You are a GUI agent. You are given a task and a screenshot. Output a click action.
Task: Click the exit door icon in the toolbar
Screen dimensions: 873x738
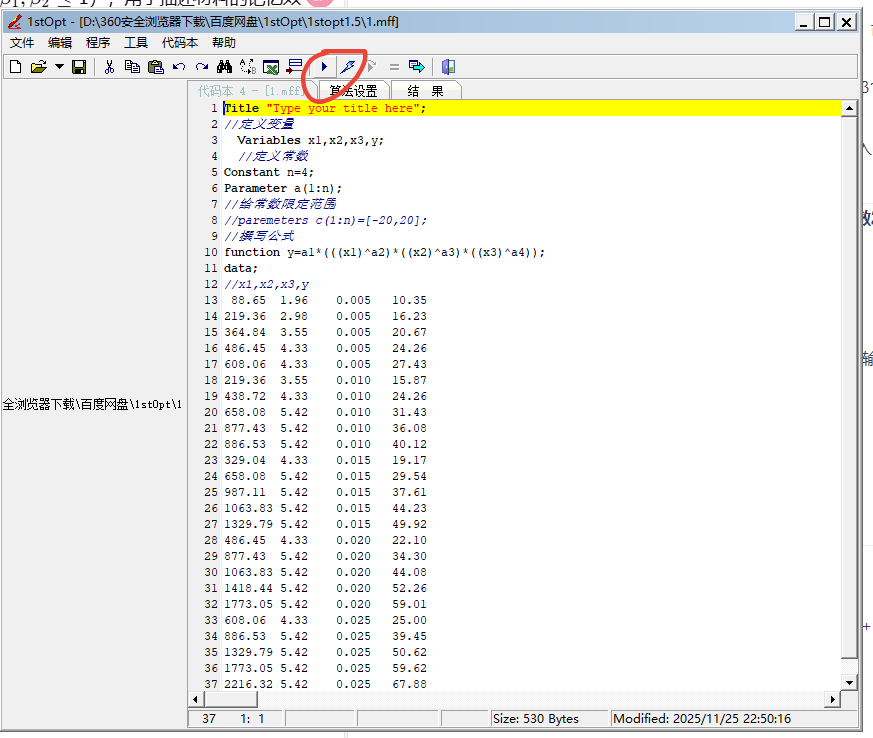[x=448, y=67]
